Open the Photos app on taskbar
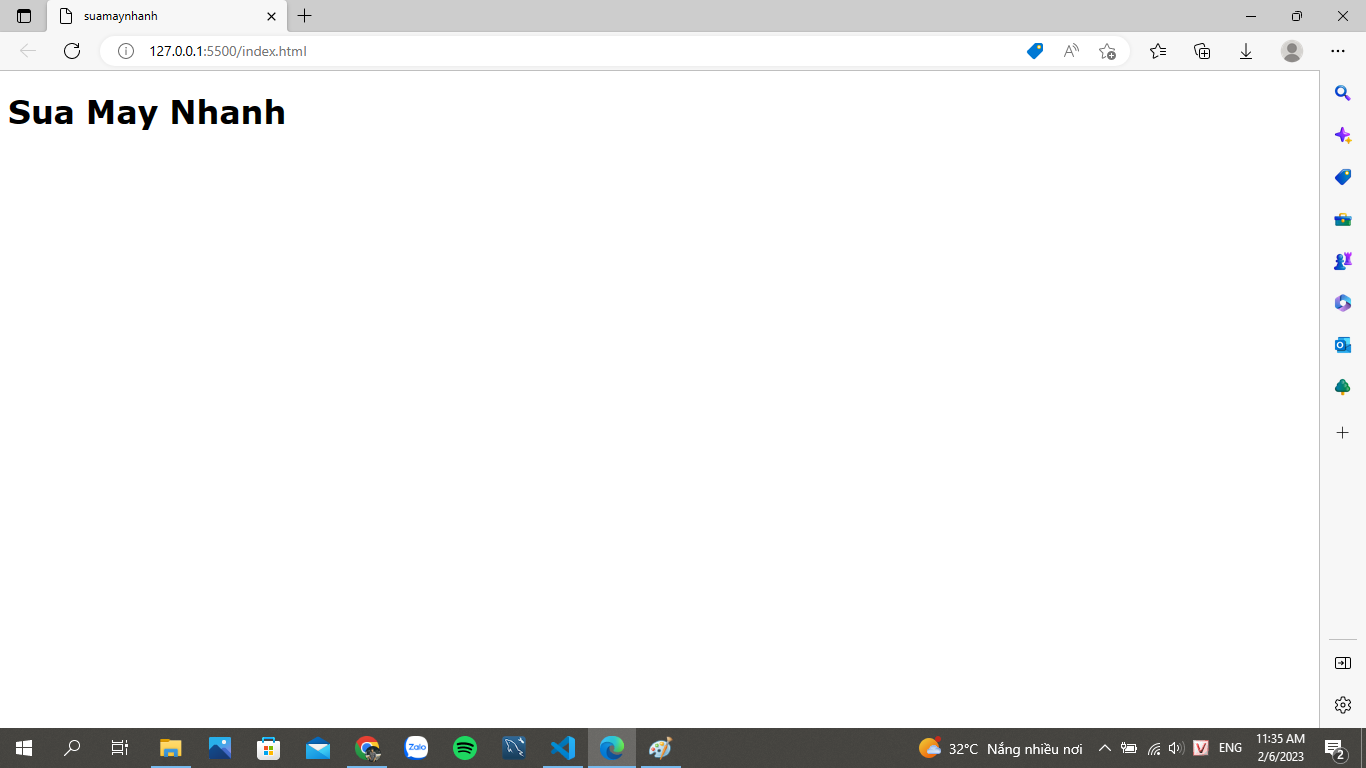 tap(220, 748)
